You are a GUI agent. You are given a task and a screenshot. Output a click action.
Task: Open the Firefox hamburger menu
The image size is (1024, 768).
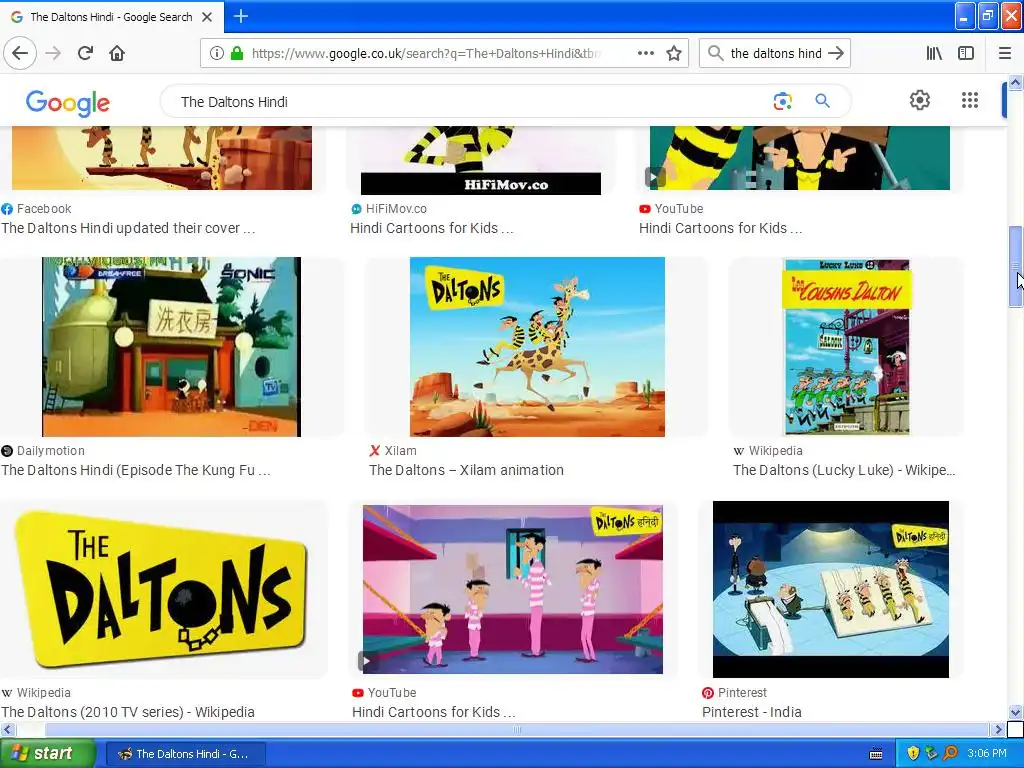pos(1005,54)
